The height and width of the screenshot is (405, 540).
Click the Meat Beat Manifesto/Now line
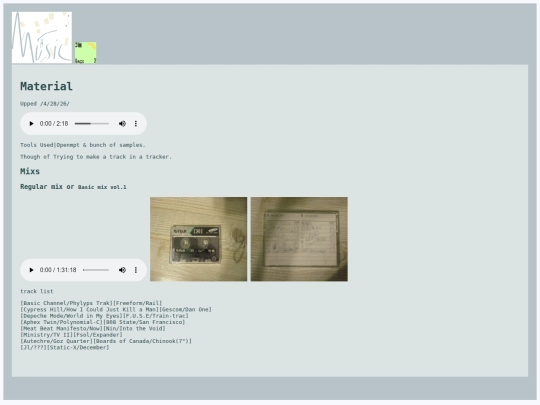[93, 329]
